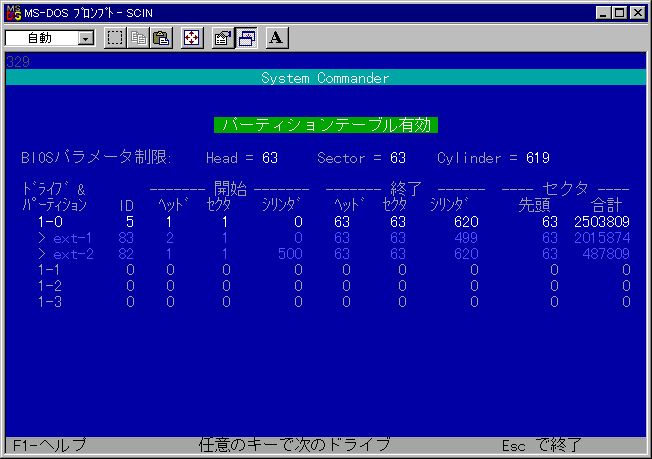Click the 任意のキーで次のドライブ status text
Image resolution: width=652 pixels, height=459 pixels.
(x=294, y=445)
